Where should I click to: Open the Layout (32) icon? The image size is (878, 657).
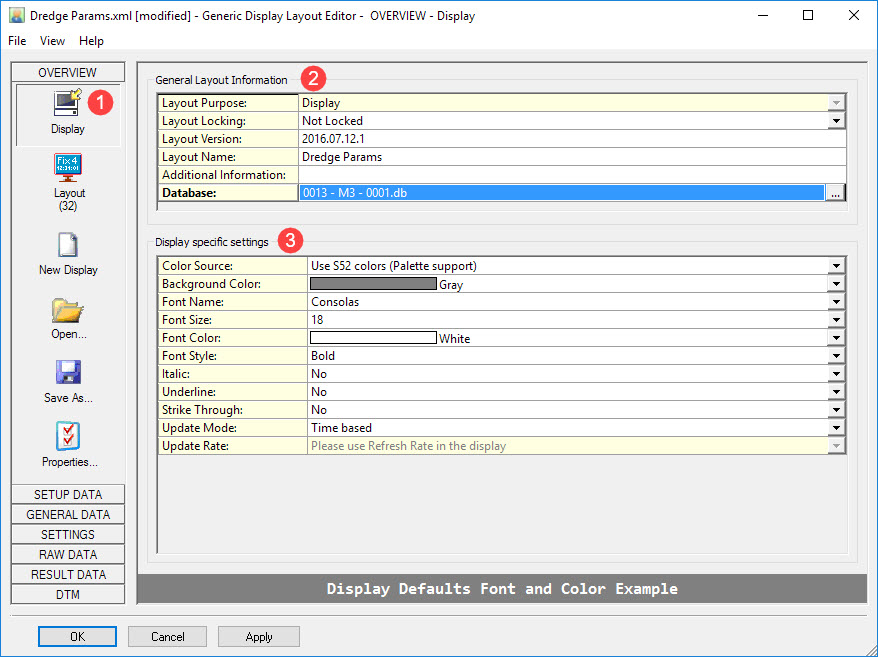tap(68, 166)
